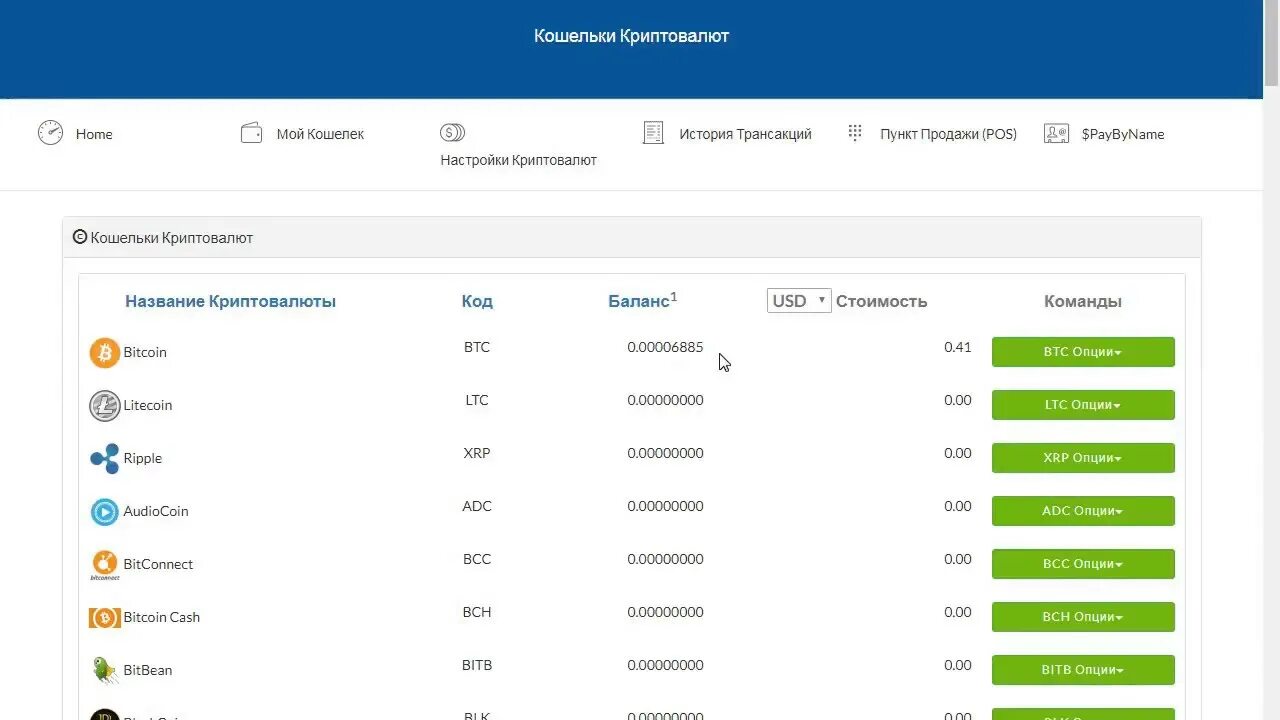Expand the BITB Опции menu
Viewport: 1280px width, 720px height.
pos(1083,670)
